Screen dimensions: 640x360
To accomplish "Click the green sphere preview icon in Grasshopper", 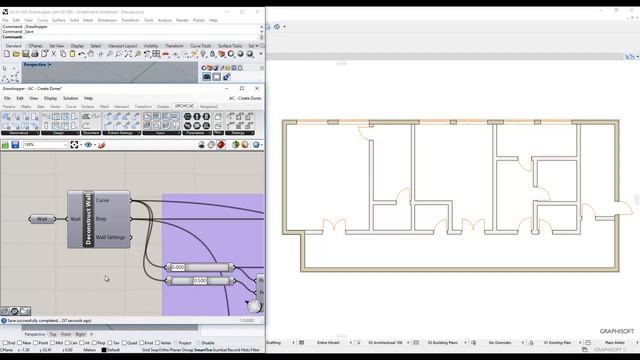I will point(236,144).
